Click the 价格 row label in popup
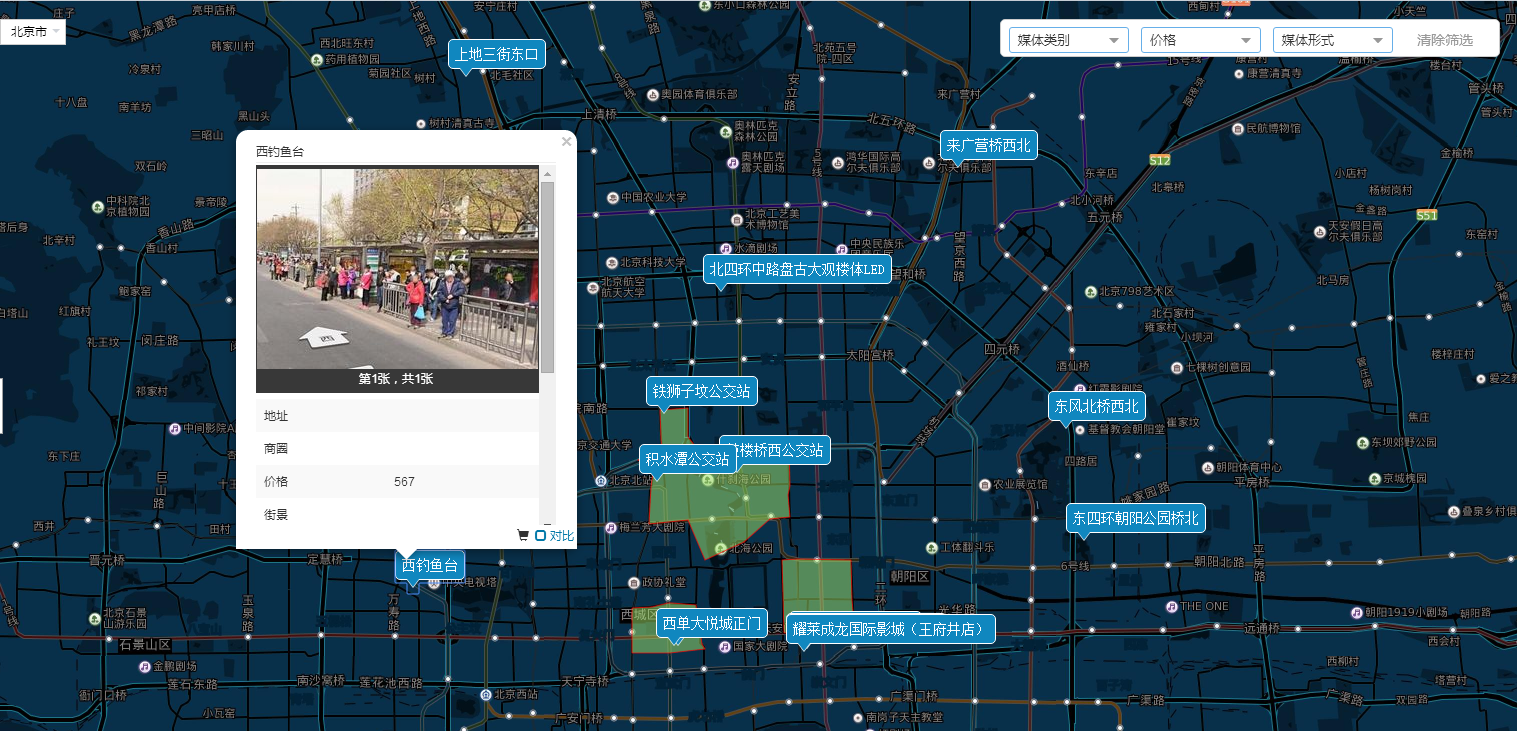This screenshot has height=731, width=1517. point(276,482)
